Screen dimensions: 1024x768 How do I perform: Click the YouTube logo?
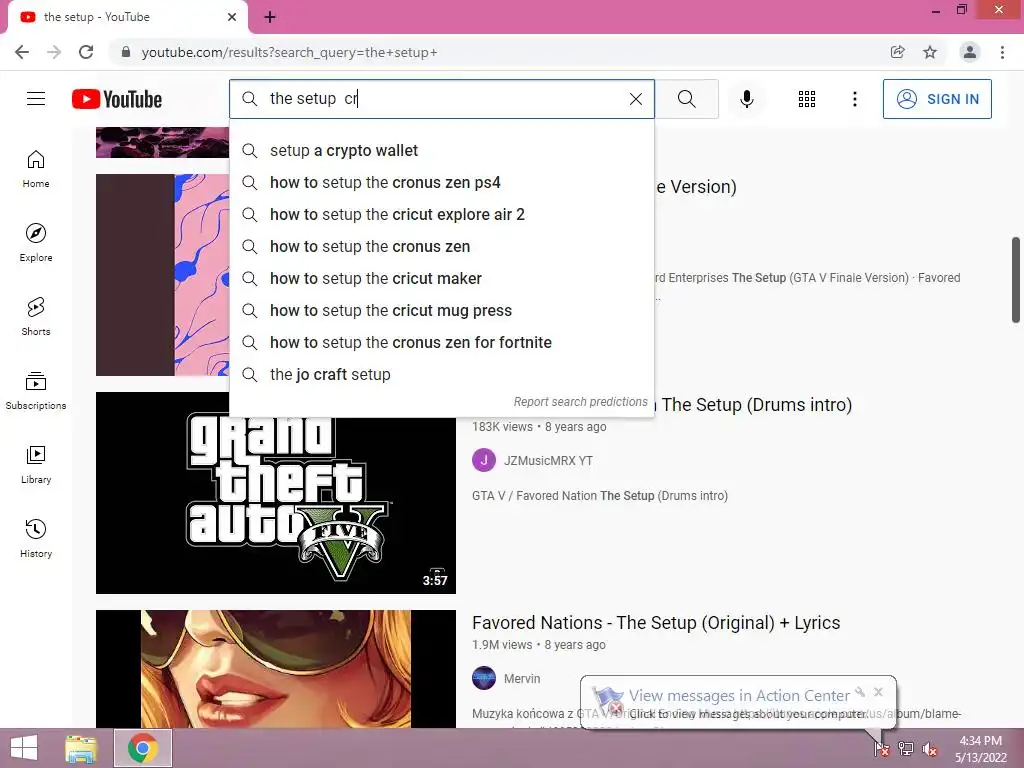pos(117,99)
